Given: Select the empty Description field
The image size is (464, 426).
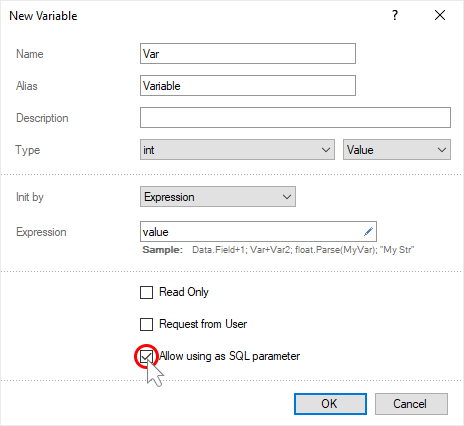Looking at the screenshot, I should (x=295, y=118).
